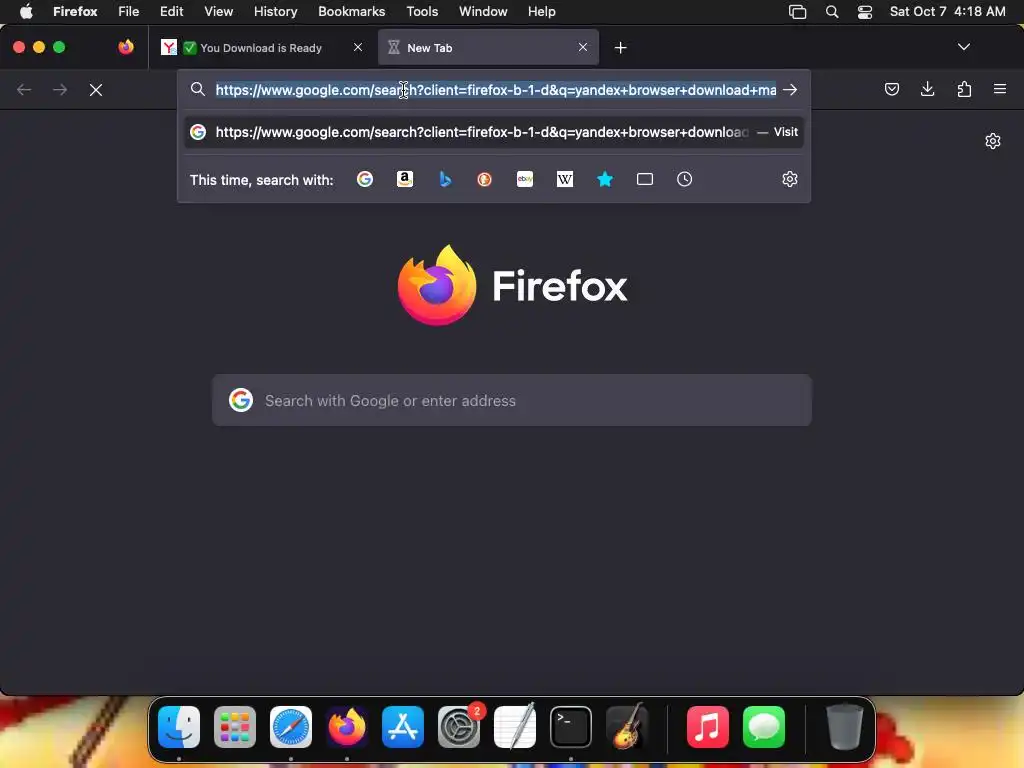Open the Edit menu
The width and height of the screenshot is (1024, 768).
coord(172,11)
